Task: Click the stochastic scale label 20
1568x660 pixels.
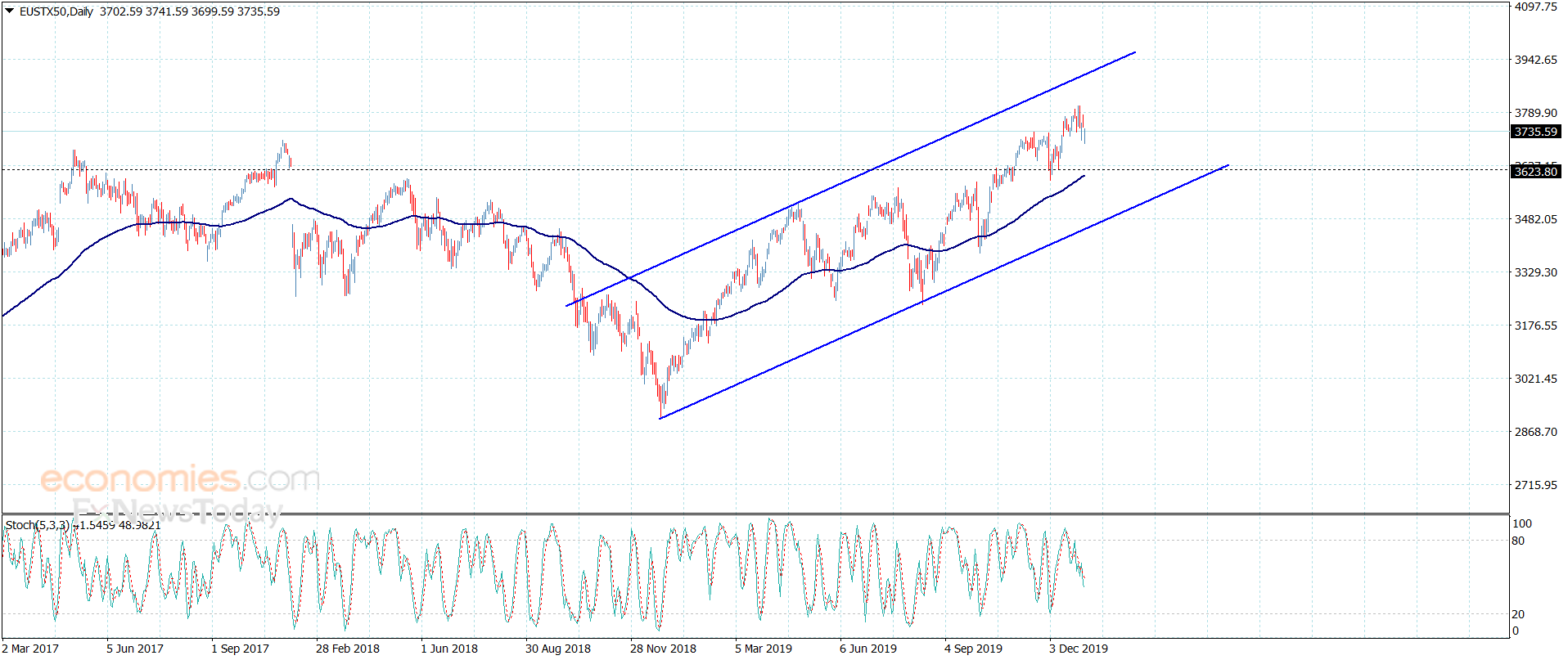Action: 1518,614
